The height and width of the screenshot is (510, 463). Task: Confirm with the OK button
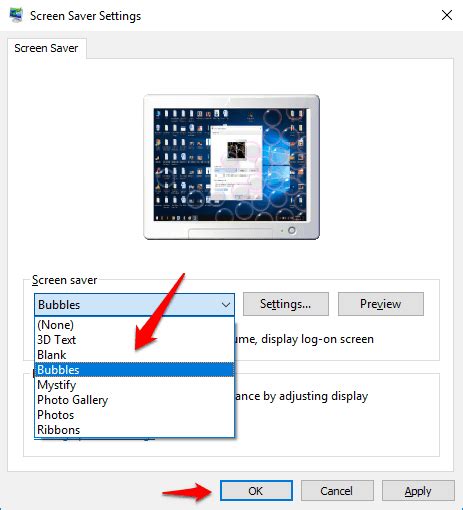pos(256,491)
